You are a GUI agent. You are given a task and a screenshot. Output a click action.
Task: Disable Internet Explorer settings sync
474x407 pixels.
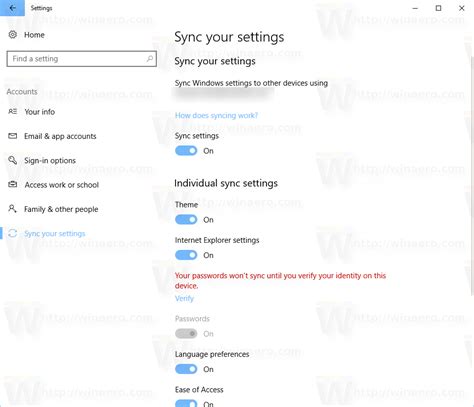point(186,255)
